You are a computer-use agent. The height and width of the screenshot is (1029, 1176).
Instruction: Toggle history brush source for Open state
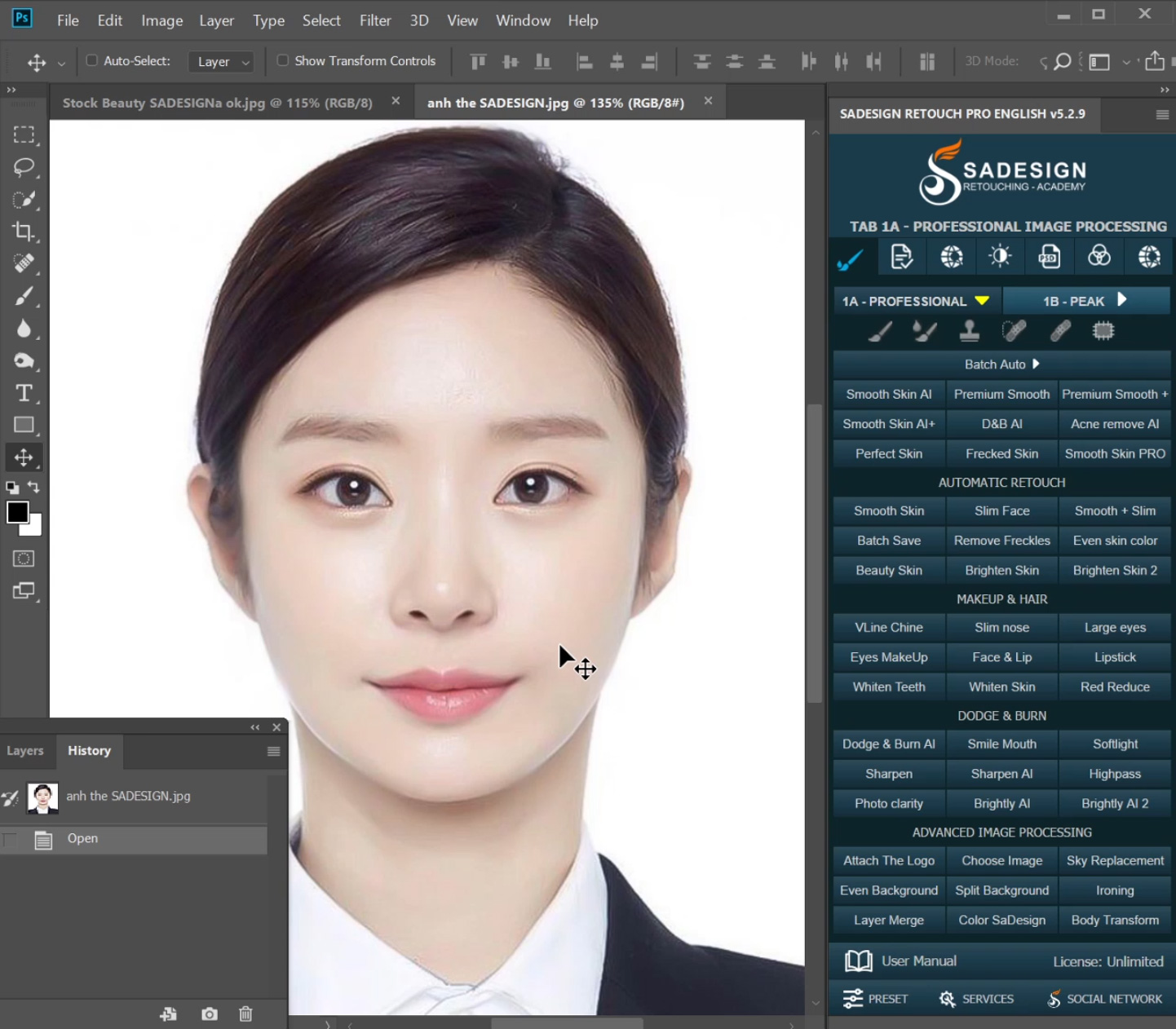pos(11,839)
